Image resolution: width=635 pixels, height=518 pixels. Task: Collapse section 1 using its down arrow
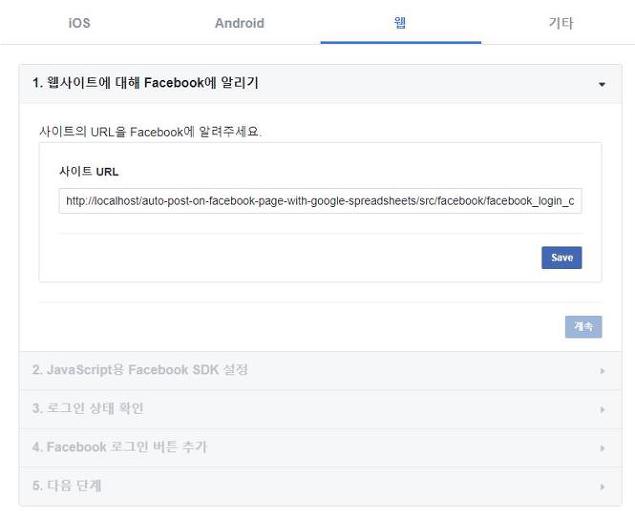click(x=602, y=84)
